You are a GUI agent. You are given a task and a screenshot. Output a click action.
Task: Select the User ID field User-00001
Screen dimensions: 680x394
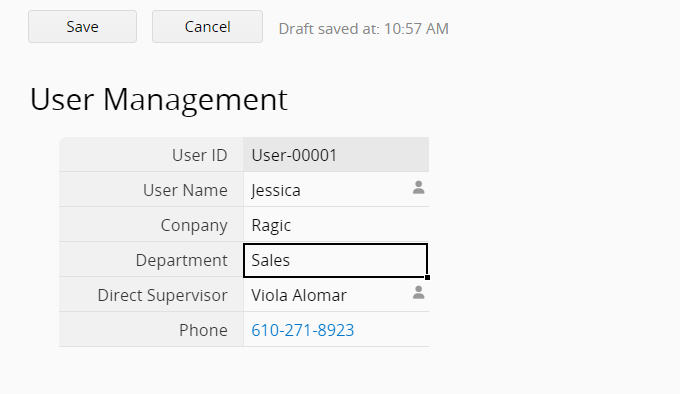click(x=336, y=155)
